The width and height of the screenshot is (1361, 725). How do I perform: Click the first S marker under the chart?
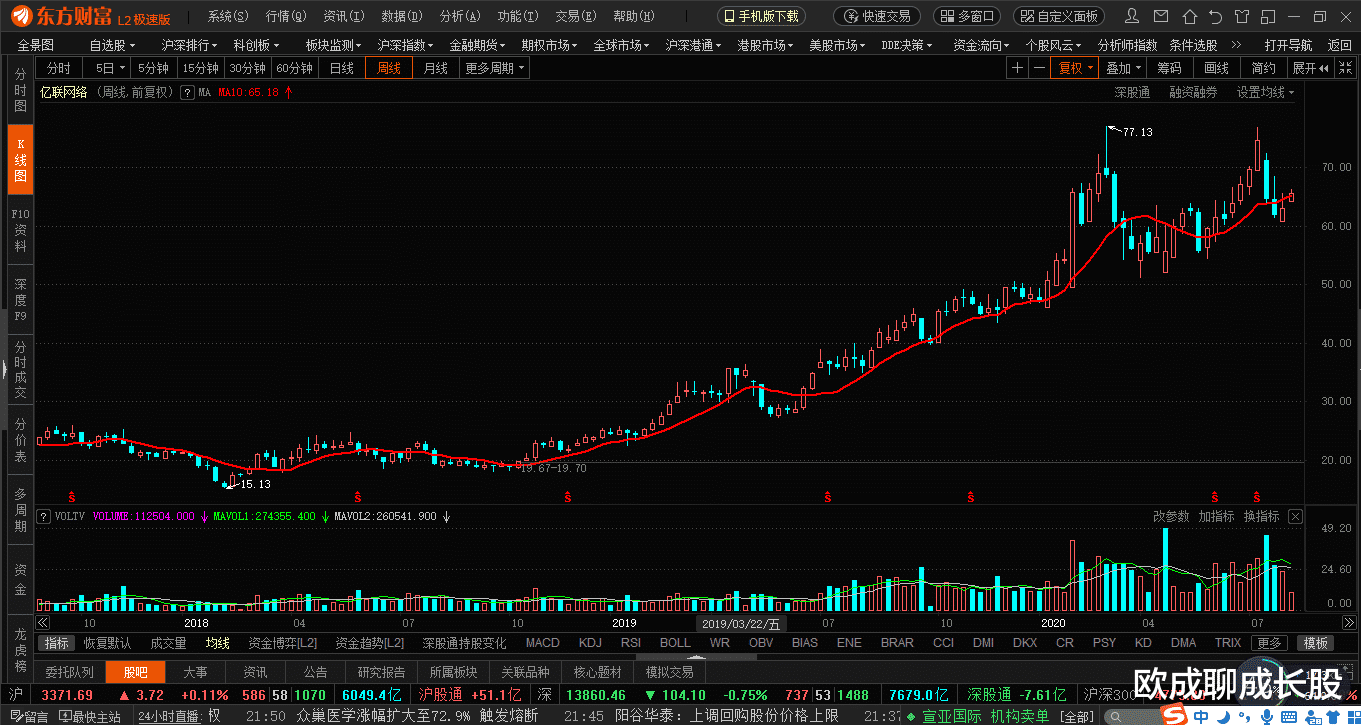click(71, 496)
